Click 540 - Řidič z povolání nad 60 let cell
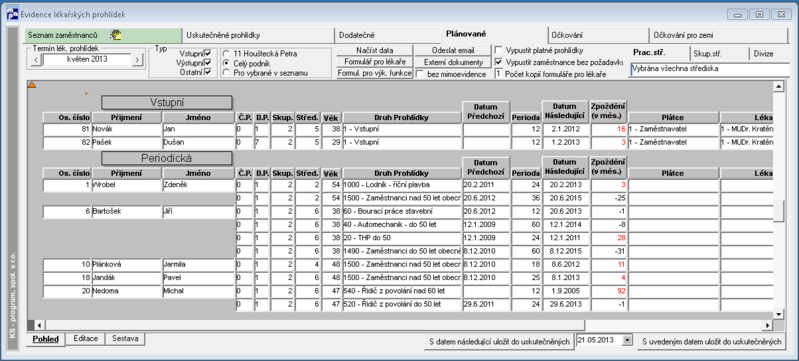The image size is (799, 361). pos(402,291)
